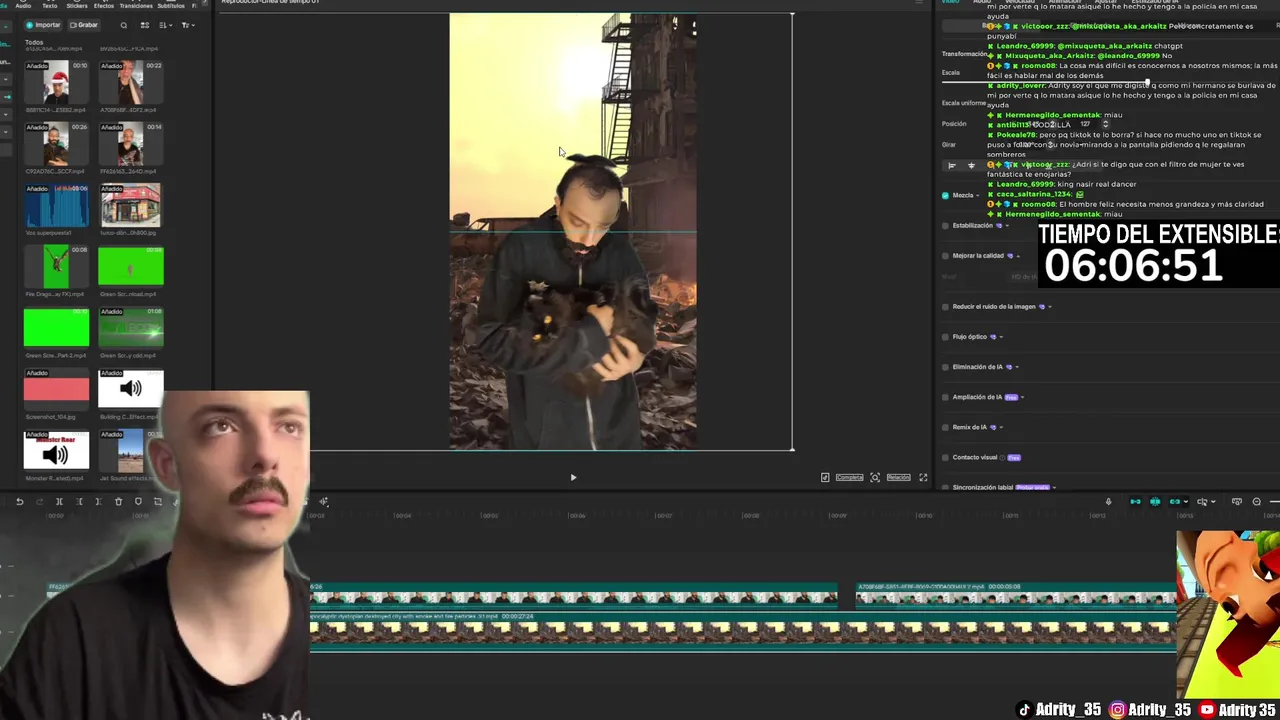Click the timeline zoom-out minus icon
This screenshot has width=1280, height=720.
(x=1257, y=502)
